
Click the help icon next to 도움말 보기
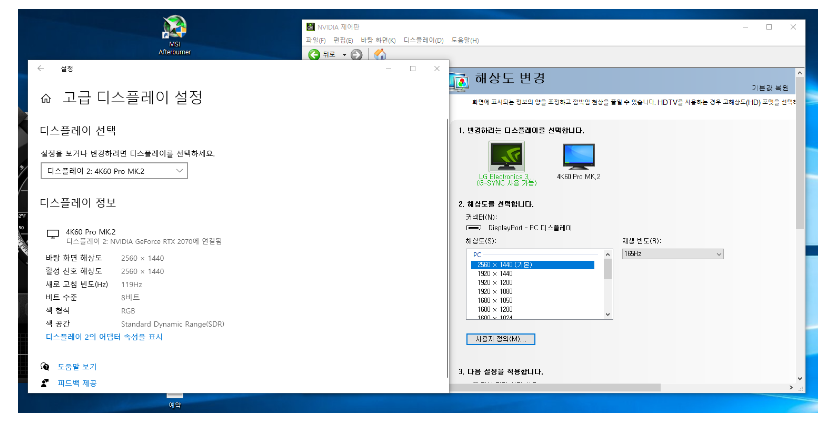pos(45,366)
